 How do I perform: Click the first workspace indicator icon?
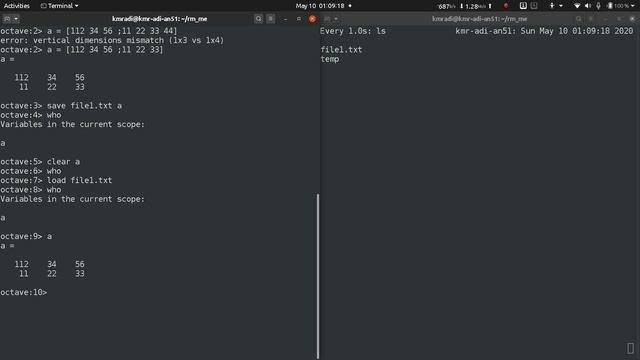523,6
